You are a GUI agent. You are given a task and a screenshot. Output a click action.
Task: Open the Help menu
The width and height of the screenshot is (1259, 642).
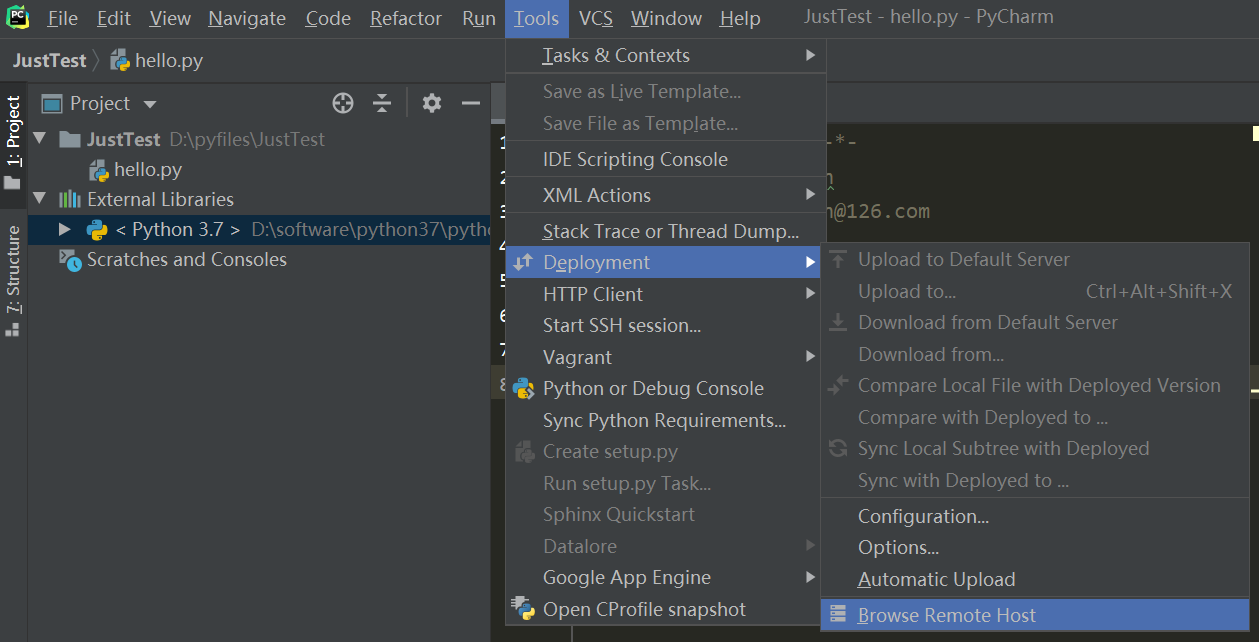click(740, 18)
